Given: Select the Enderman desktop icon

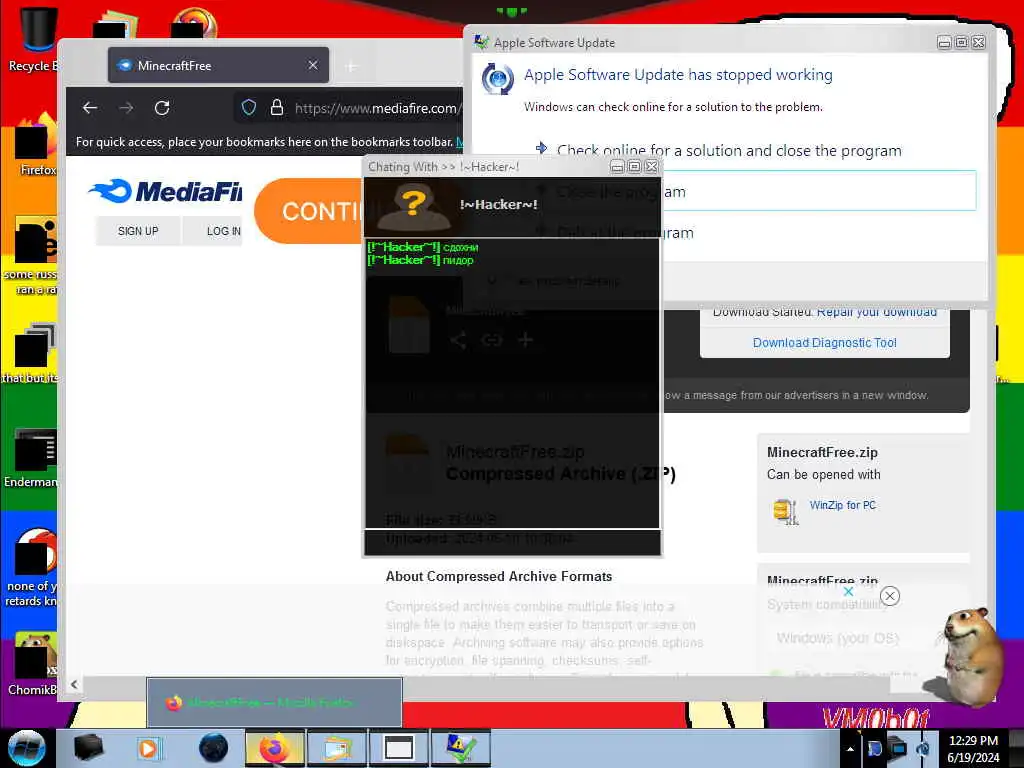Looking at the screenshot, I should pyautogui.click(x=31, y=458).
